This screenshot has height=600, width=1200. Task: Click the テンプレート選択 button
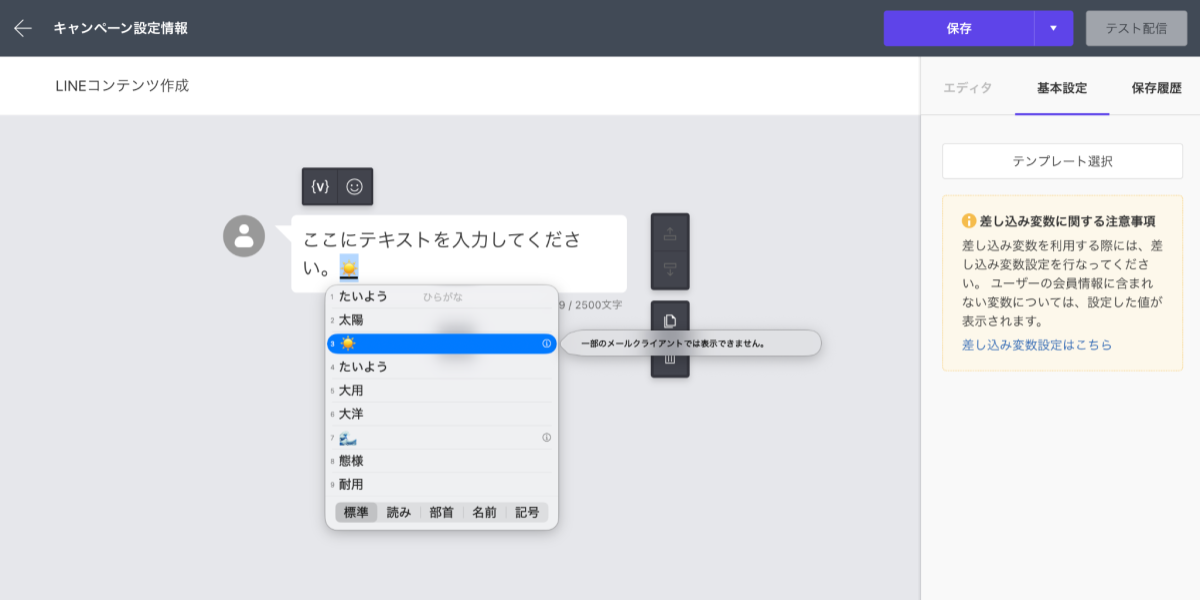(x=1062, y=161)
